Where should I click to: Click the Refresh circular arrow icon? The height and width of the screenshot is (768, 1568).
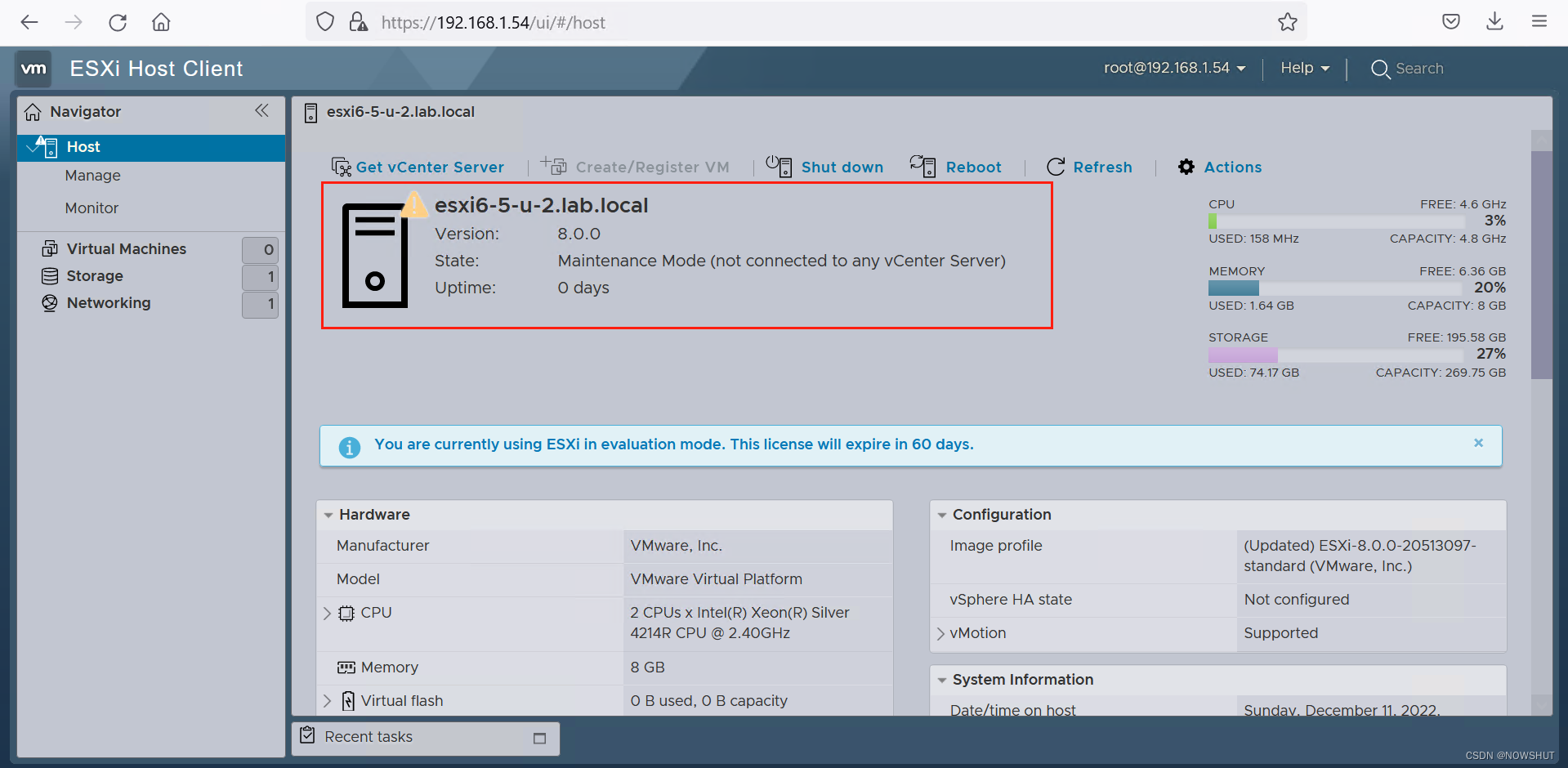tap(1056, 167)
